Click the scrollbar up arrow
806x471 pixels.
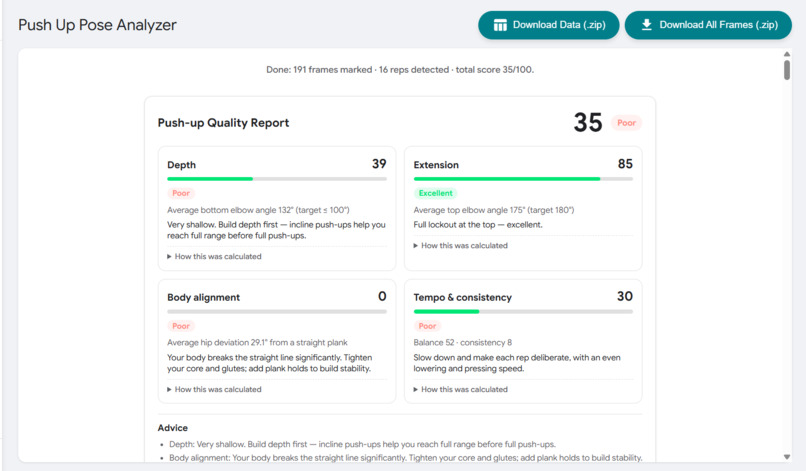(x=786, y=54)
